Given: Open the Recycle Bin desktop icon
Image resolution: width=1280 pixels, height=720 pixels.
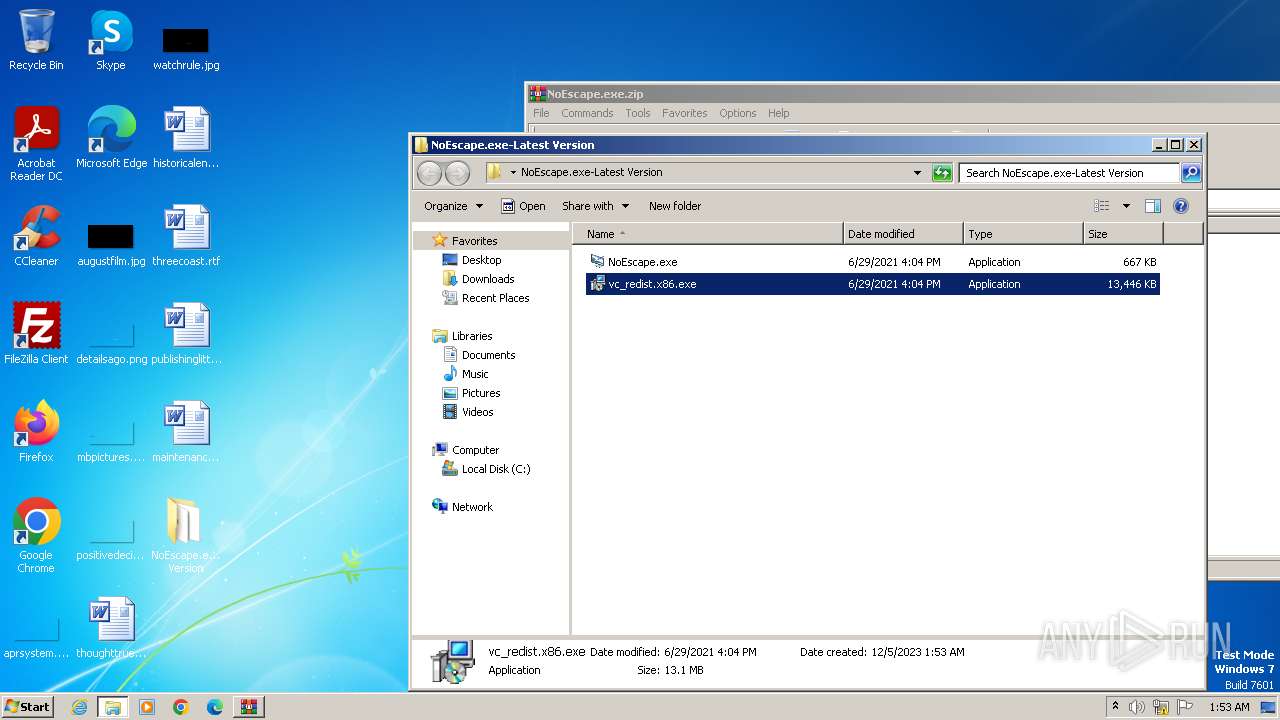Looking at the screenshot, I should 36,40.
